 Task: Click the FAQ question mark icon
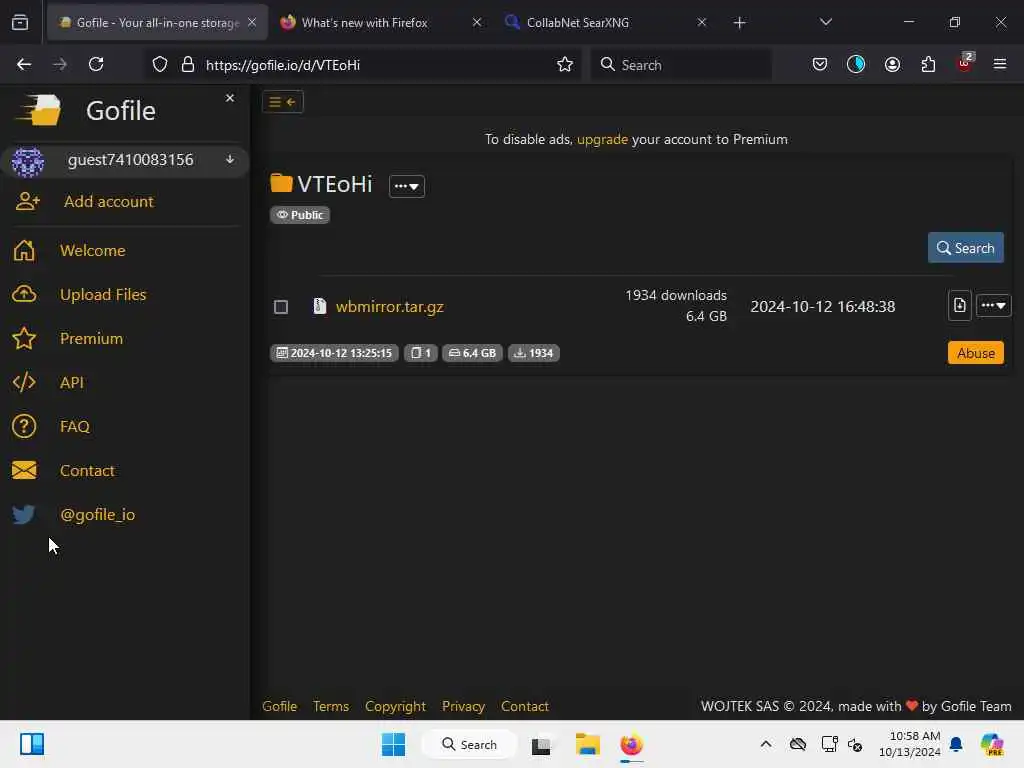(x=24, y=426)
